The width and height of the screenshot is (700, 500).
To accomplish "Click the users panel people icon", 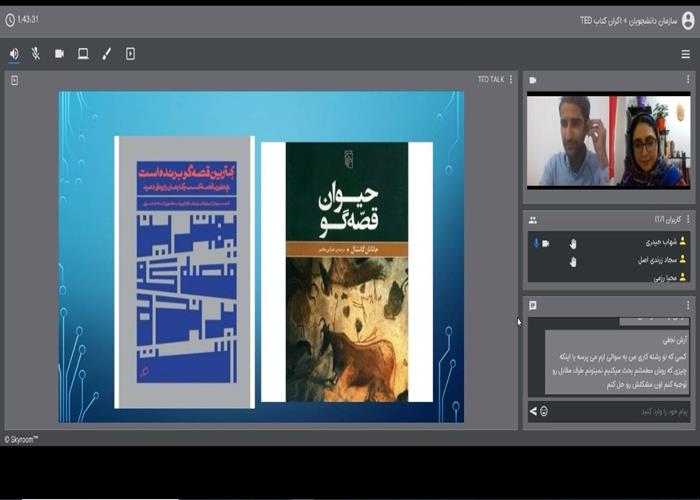I will click(533, 220).
